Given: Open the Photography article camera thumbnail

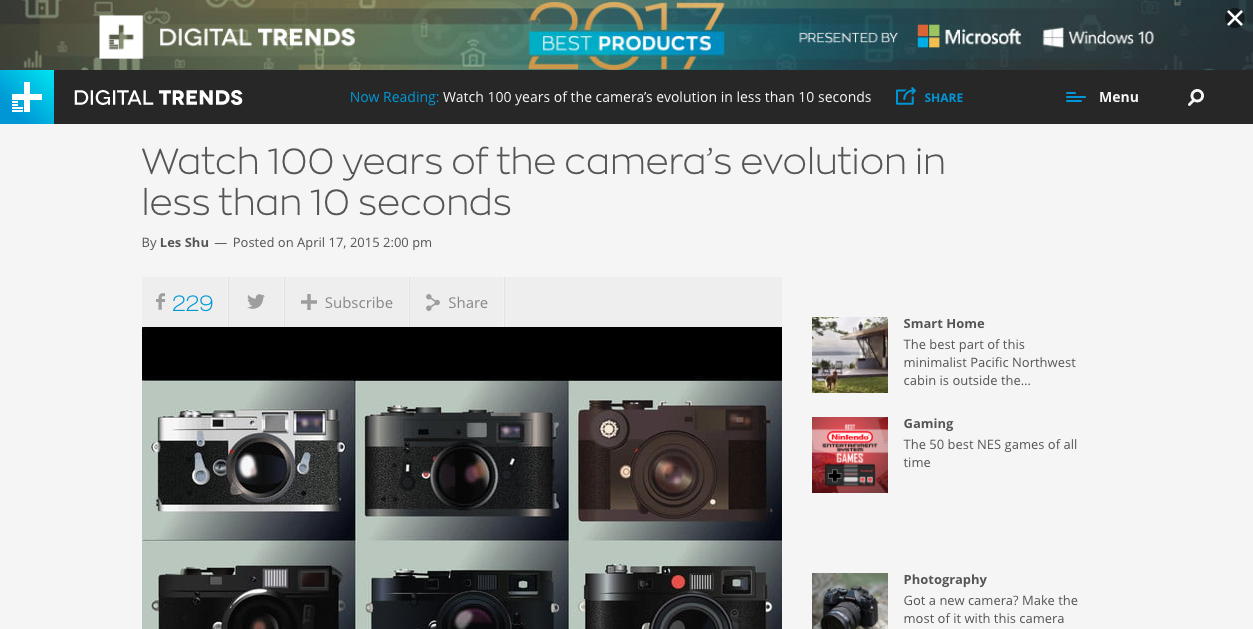Looking at the screenshot, I should click(x=850, y=600).
